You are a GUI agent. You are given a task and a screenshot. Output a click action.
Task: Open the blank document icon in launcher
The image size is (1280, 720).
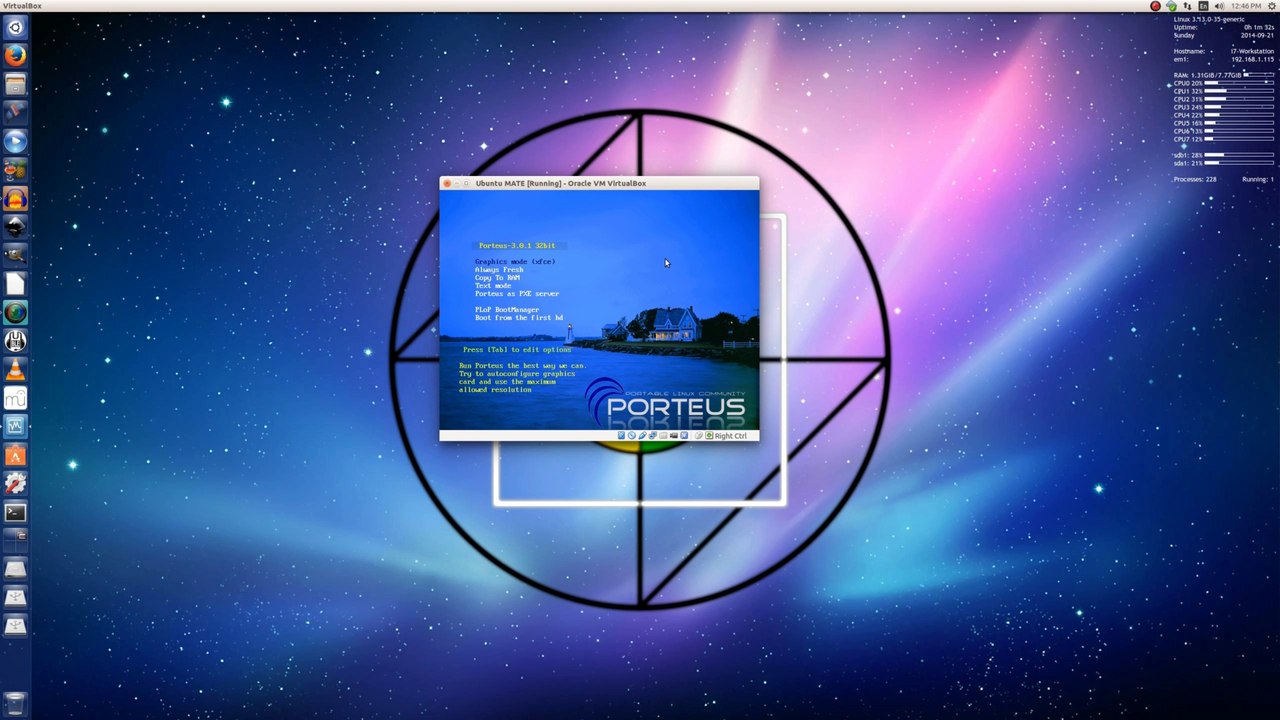point(15,284)
